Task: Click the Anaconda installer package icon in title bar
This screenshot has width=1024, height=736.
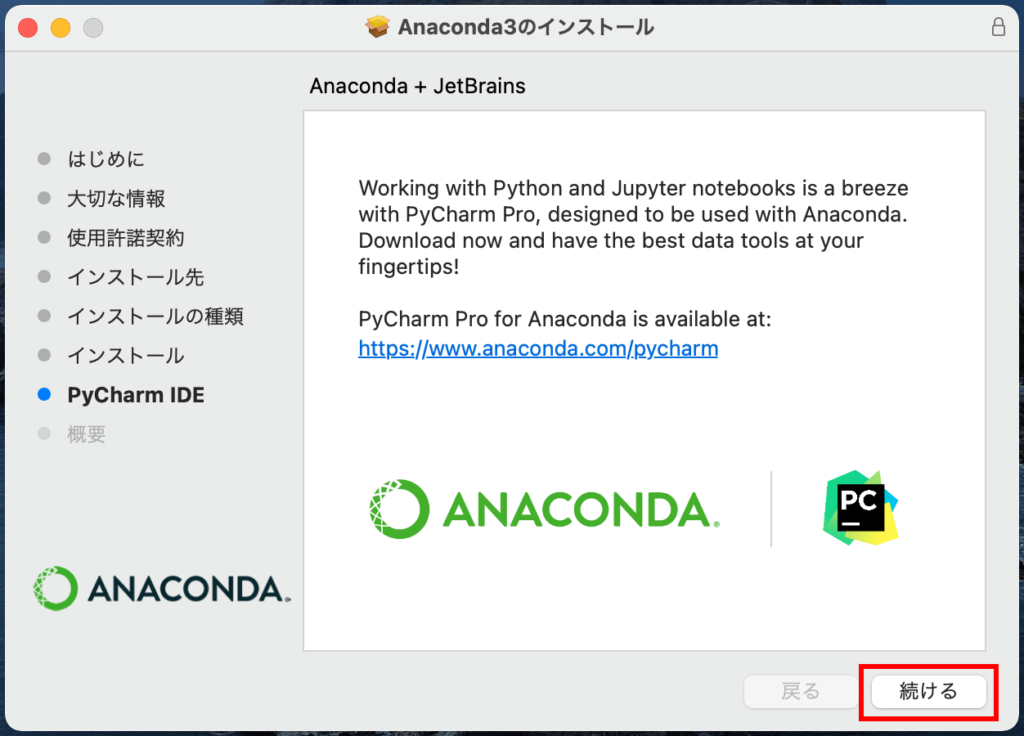Action: tap(377, 27)
